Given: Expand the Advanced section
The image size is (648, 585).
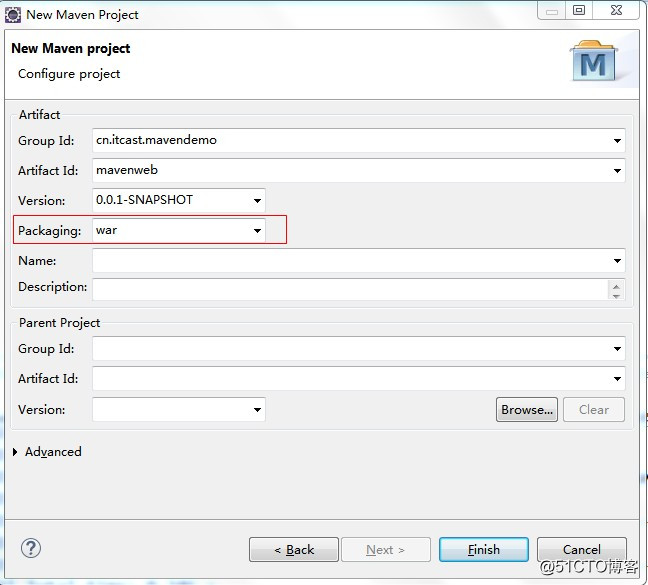Looking at the screenshot, I should (x=15, y=452).
